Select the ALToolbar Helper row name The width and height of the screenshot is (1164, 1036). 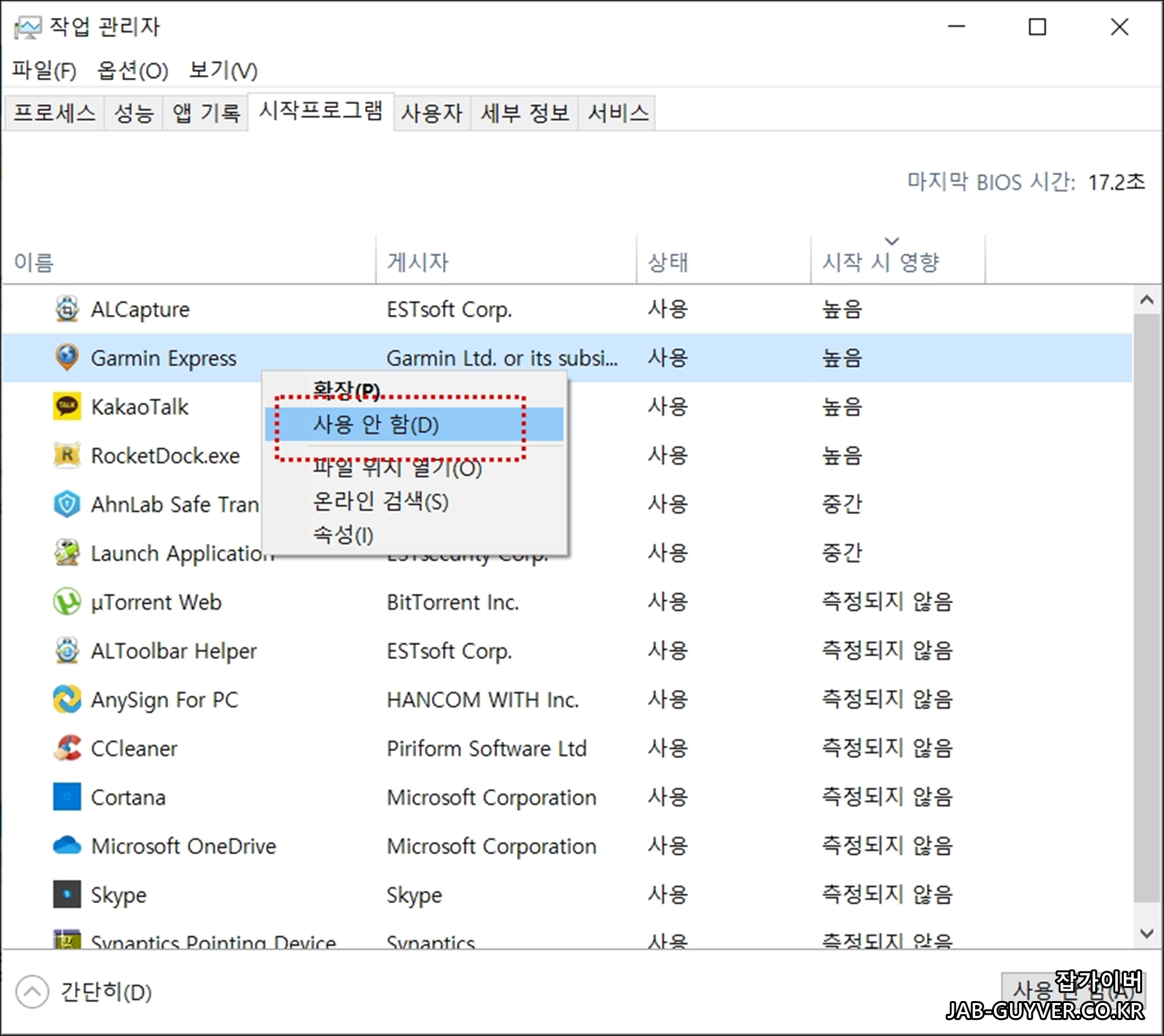(174, 651)
